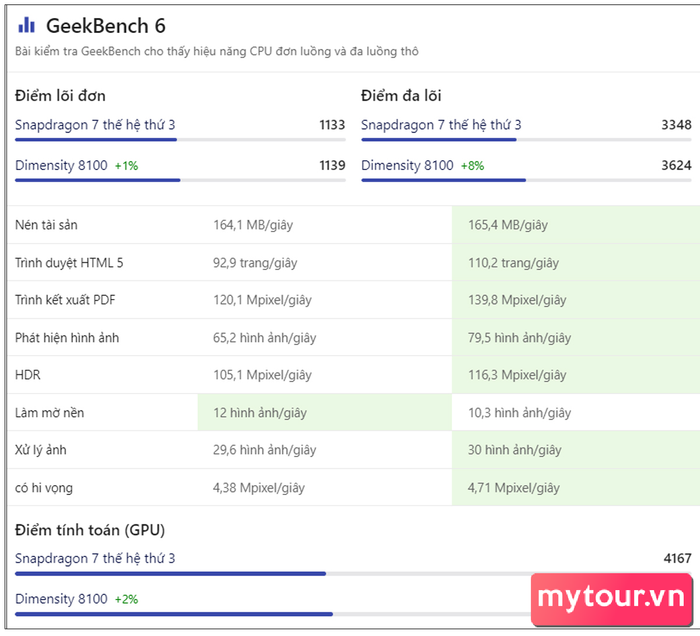
Task: Click the +2% badge
Action: 127,599
